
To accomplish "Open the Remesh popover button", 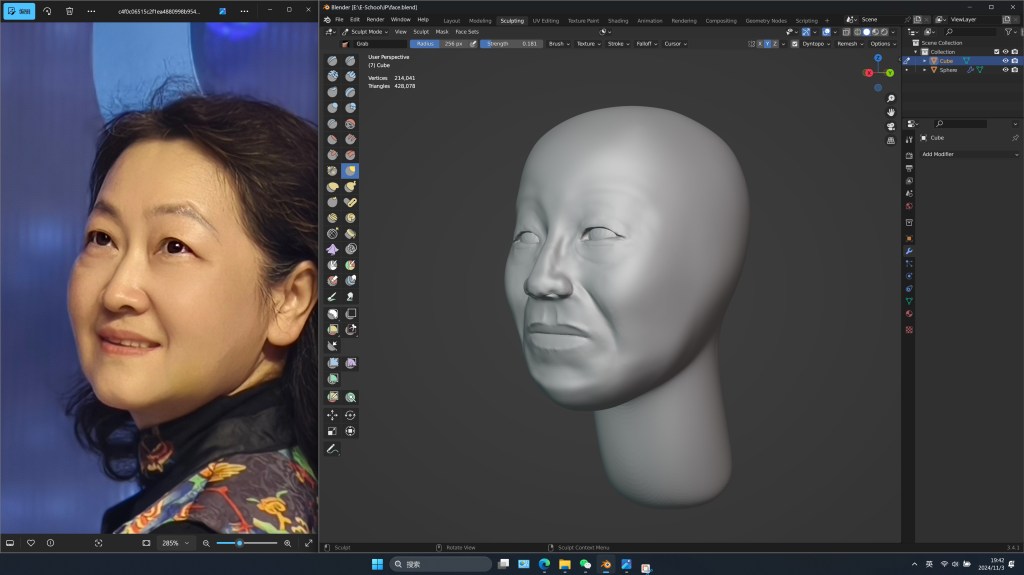I will pyautogui.click(x=849, y=44).
